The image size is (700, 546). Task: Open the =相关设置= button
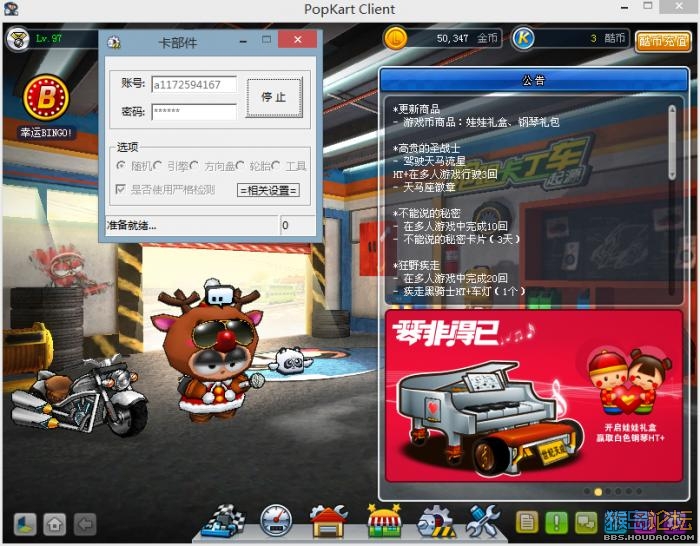(268, 191)
